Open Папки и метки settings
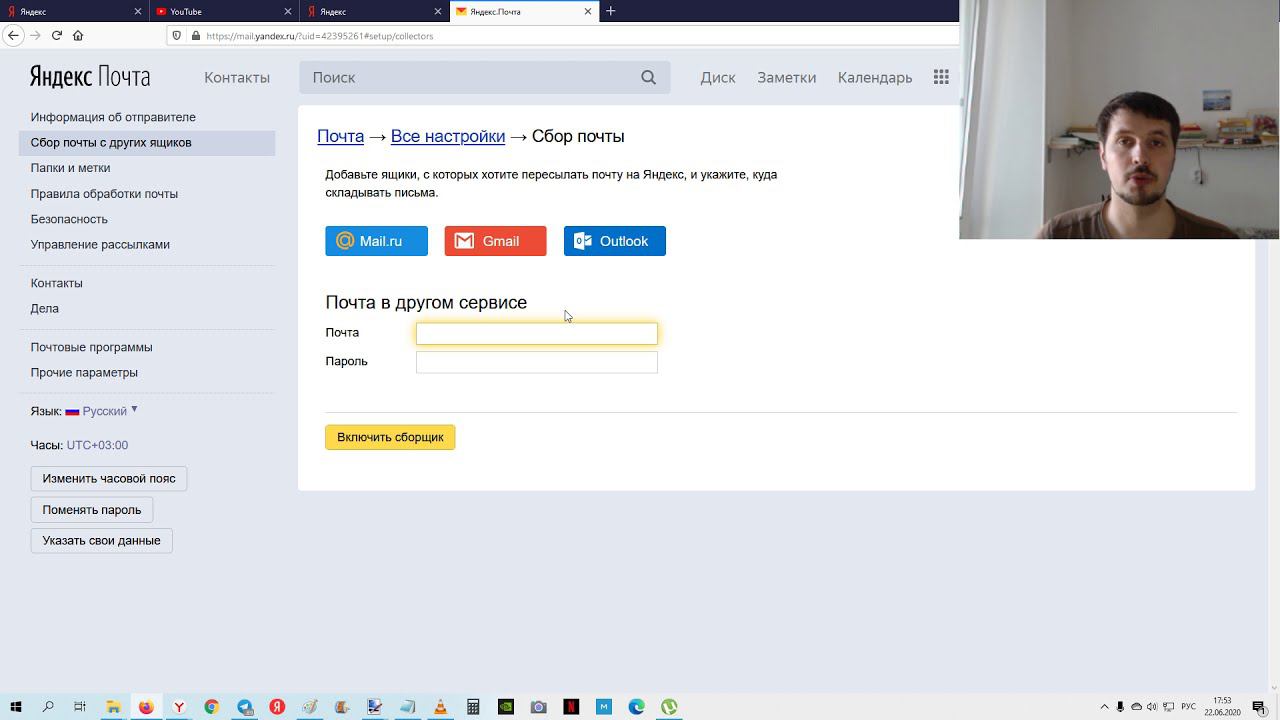Screen dimensions: 1280x720 tap(70, 168)
